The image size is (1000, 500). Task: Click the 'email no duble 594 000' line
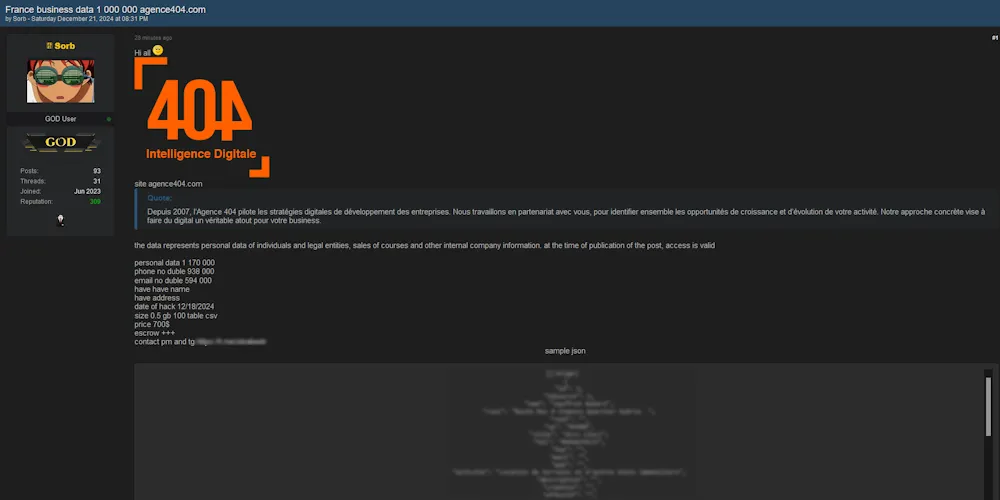click(x=173, y=281)
